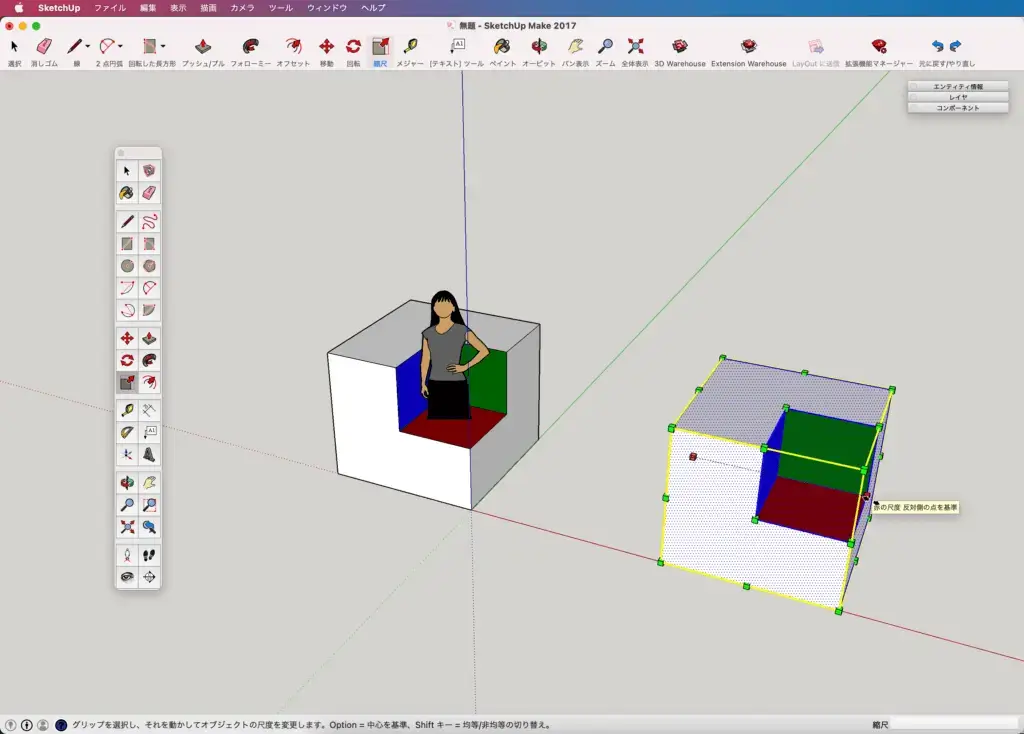Open the 編集 menu
1024x734 pixels.
click(x=148, y=8)
